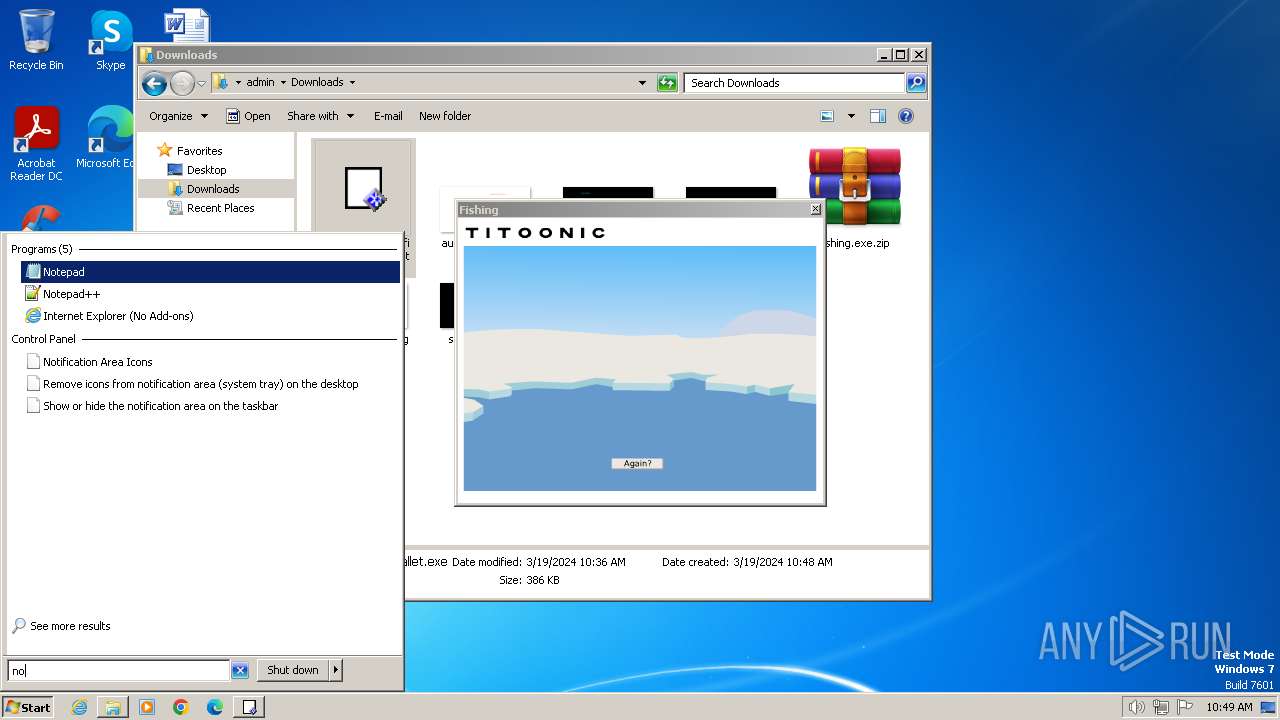The height and width of the screenshot is (720, 1280).
Task: Open Microsoft Edge desktop shortcut
Action: click(105, 138)
